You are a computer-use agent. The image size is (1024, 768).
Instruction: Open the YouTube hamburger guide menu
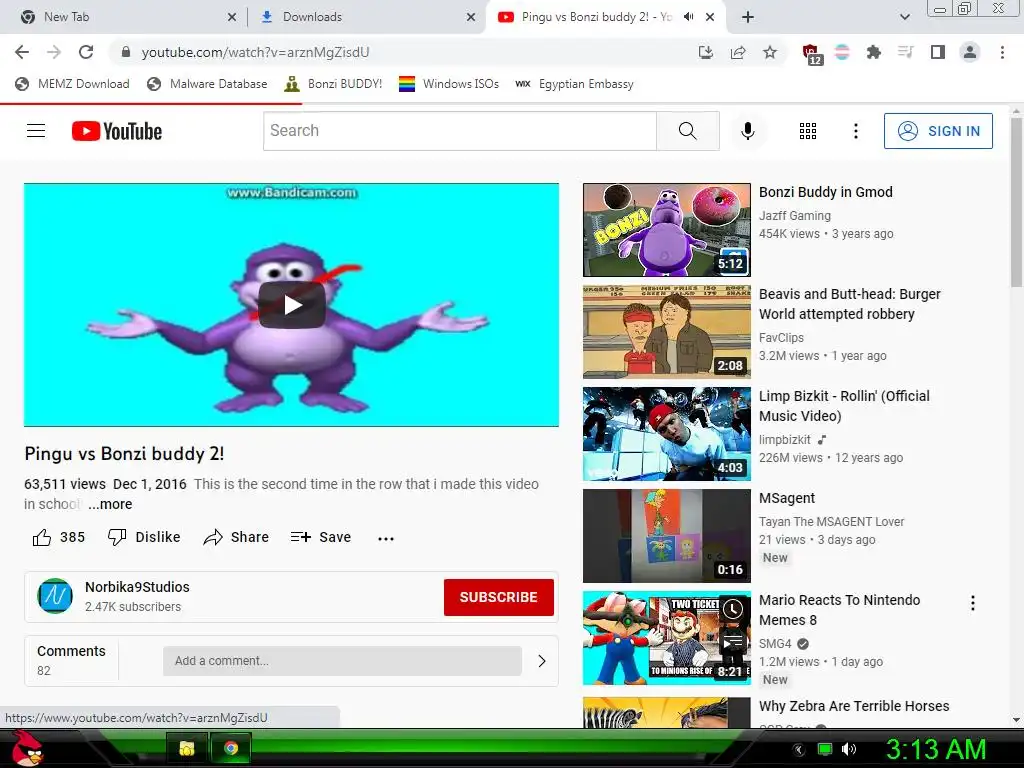[x=36, y=131]
